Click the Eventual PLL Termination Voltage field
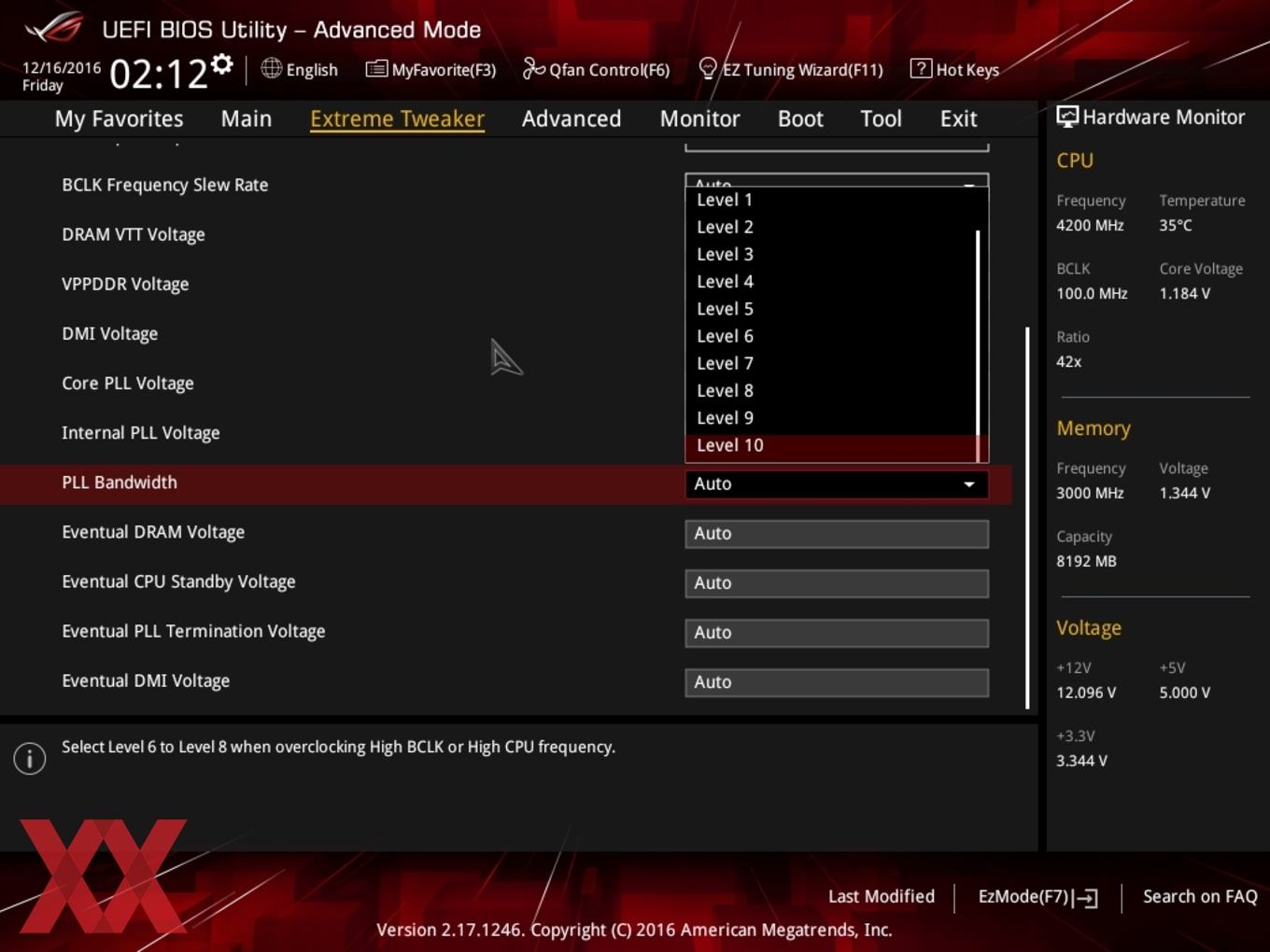1270x952 pixels. [837, 633]
